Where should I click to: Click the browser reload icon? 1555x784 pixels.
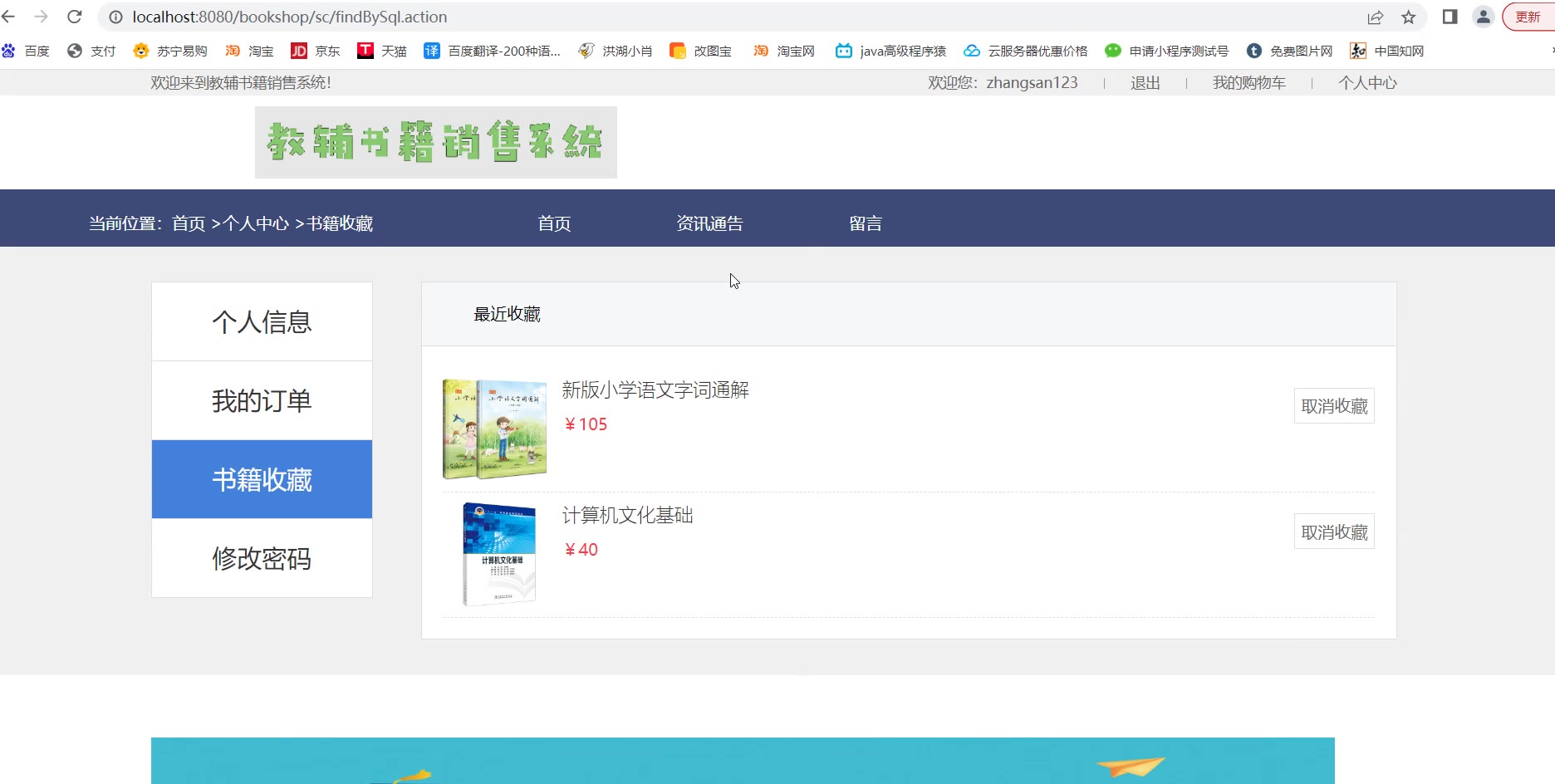point(75,17)
